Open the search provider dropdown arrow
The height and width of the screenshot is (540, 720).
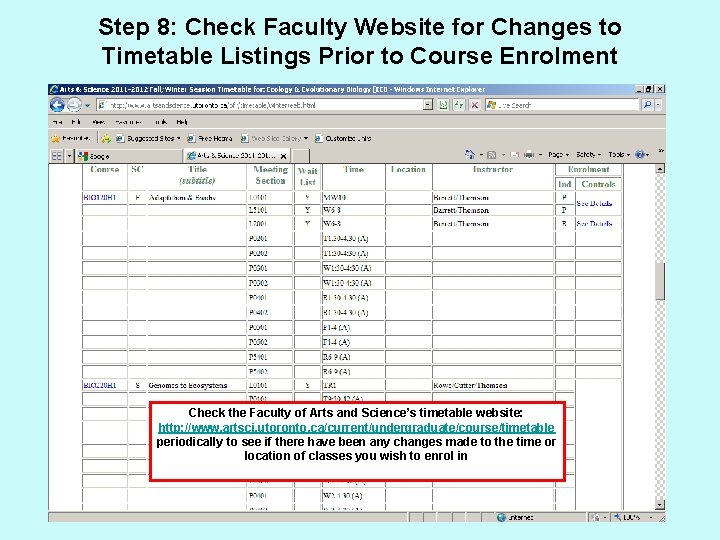tap(658, 105)
